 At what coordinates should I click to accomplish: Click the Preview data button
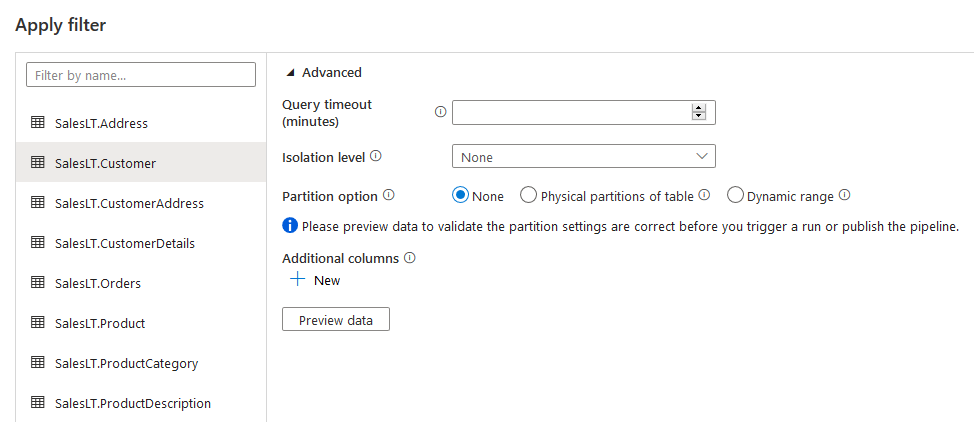[x=335, y=320]
